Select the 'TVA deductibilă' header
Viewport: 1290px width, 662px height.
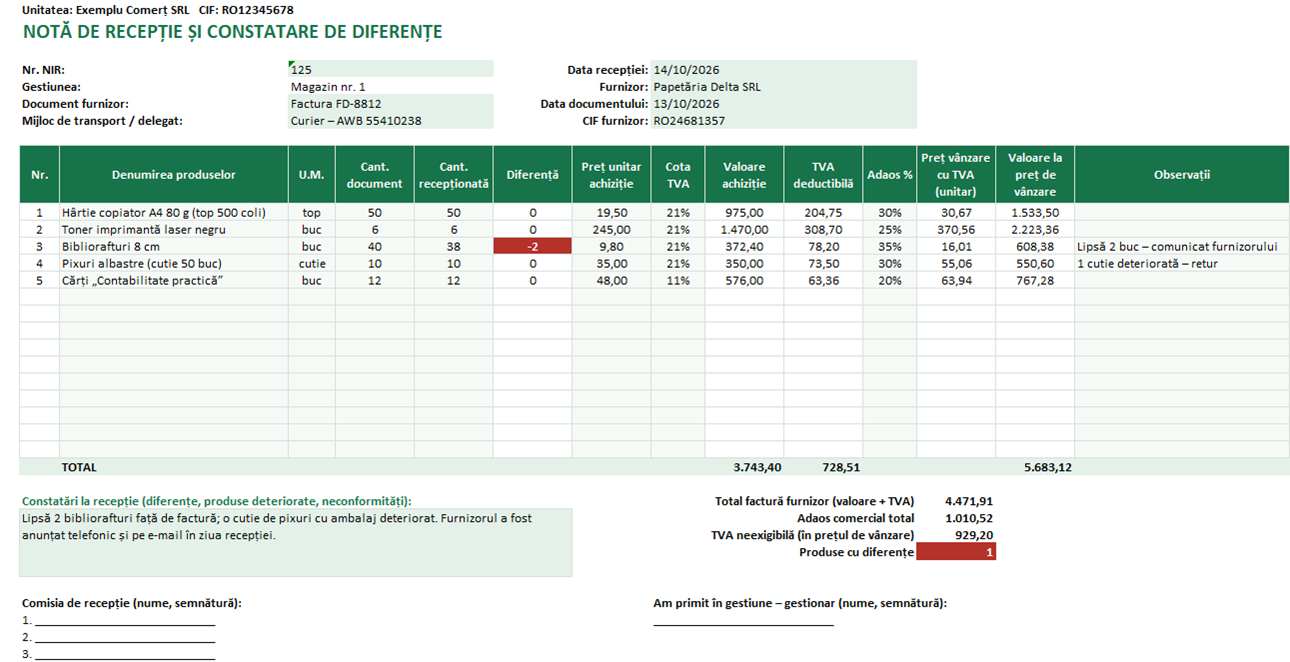823,174
